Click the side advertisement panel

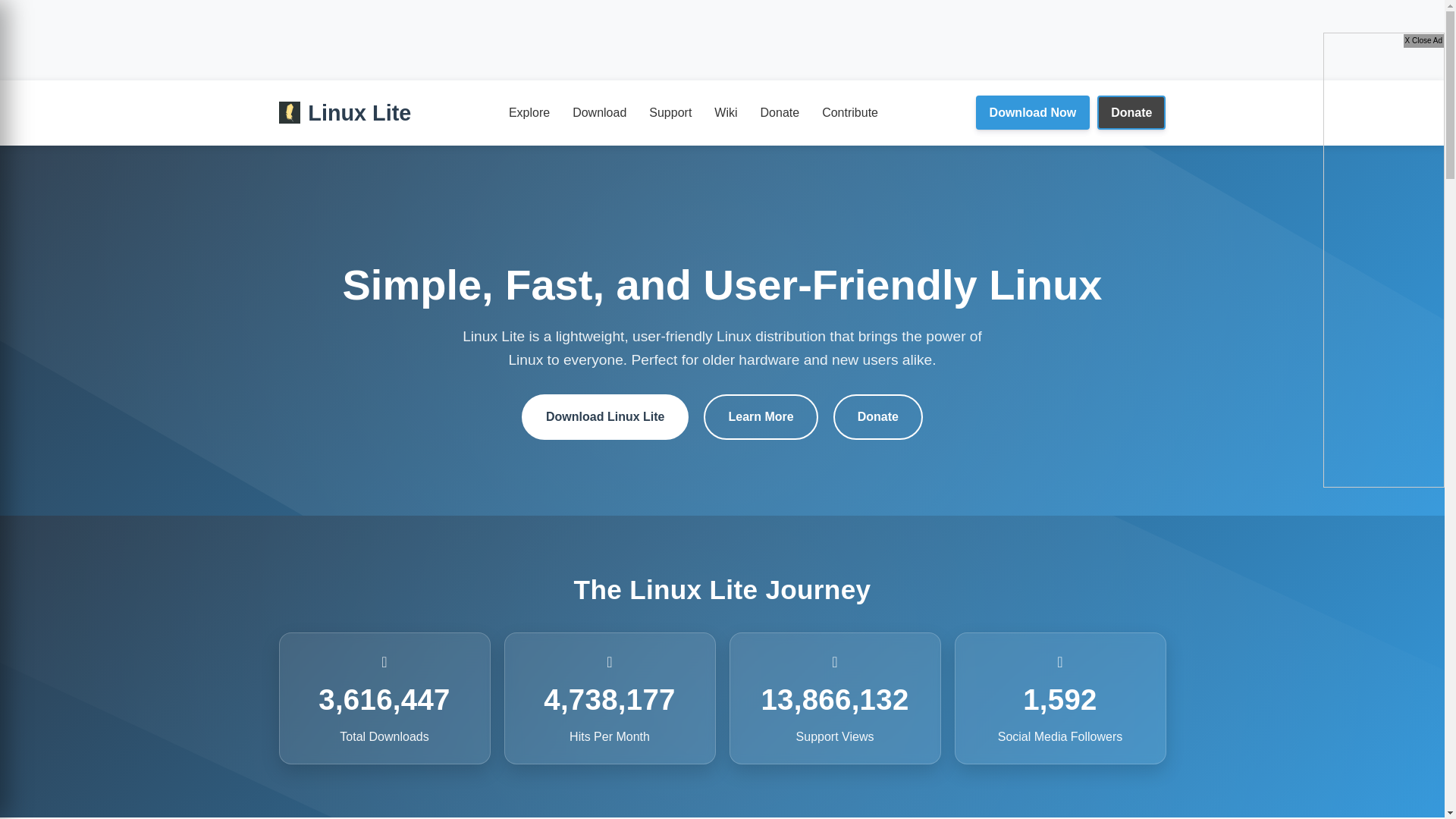click(1384, 260)
